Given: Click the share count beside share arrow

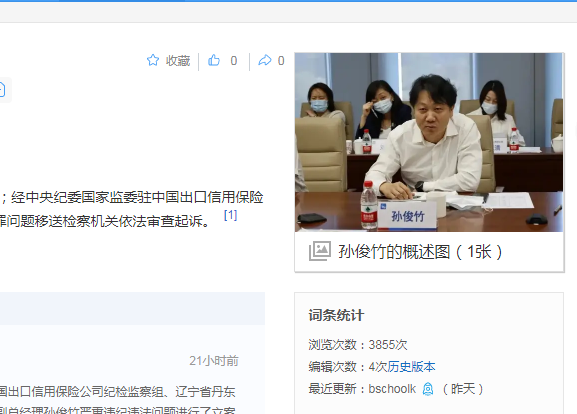Looking at the screenshot, I should pyautogui.click(x=281, y=61).
